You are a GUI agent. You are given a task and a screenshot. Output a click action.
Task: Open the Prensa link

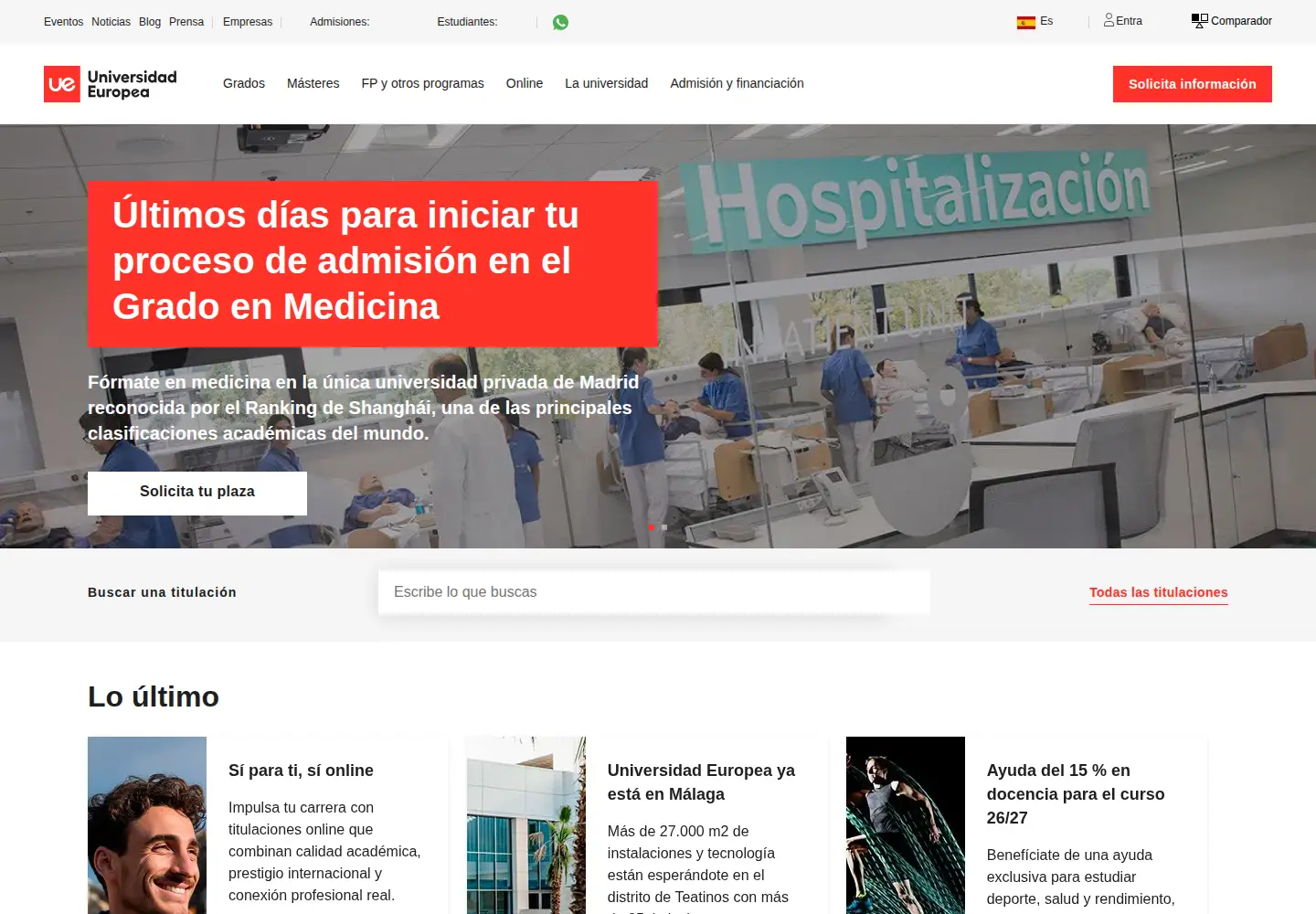point(186,22)
